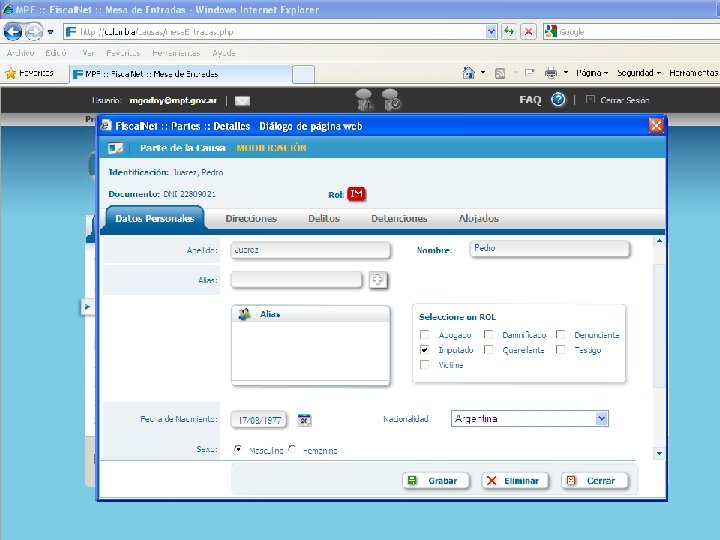Check the Damnificado role checkbox
This screenshot has width=720, height=540.
pos(489,335)
